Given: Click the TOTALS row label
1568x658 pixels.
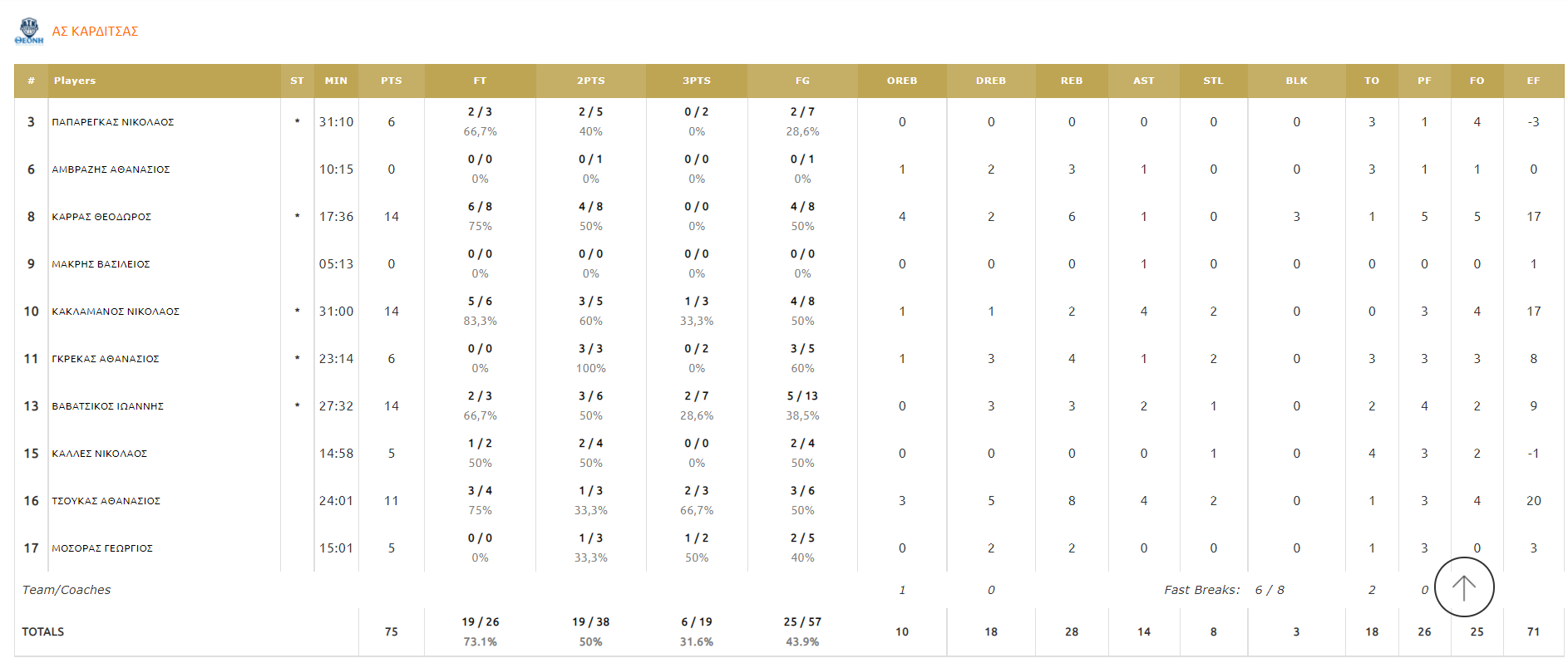Looking at the screenshot, I should [x=43, y=632].
